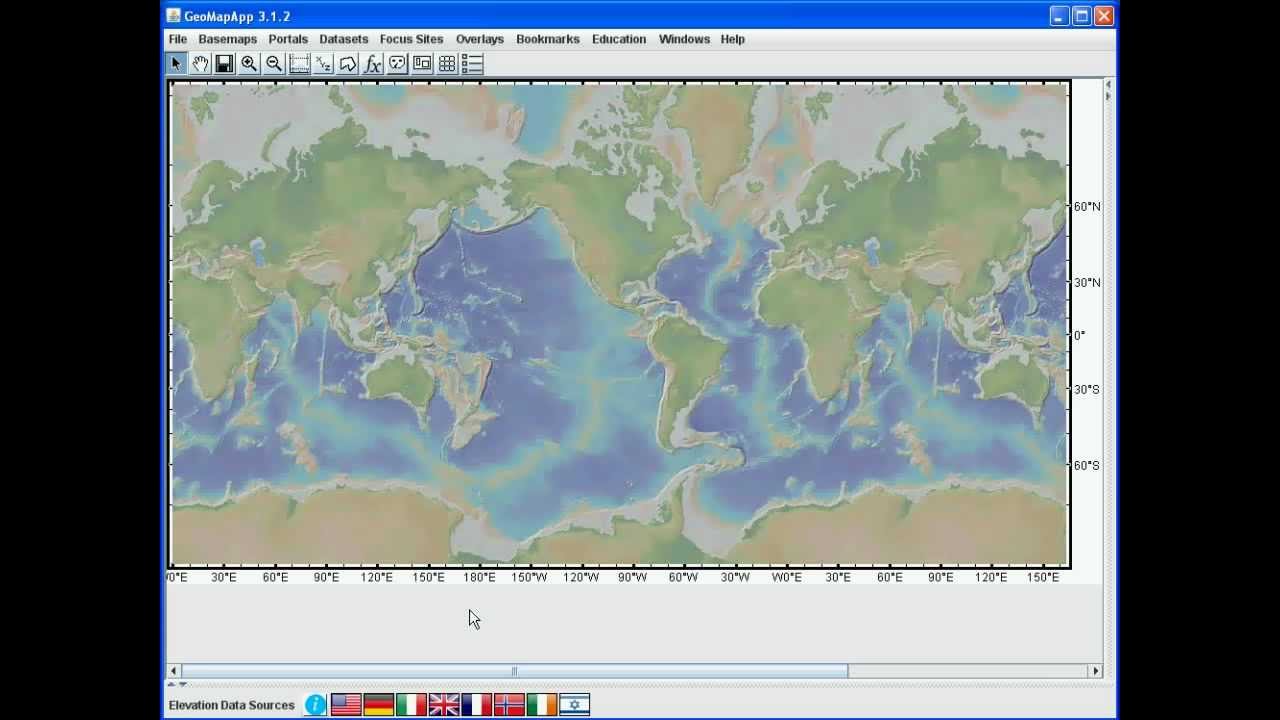
Task: Click the 90°W longitude label
Action: 632,577
